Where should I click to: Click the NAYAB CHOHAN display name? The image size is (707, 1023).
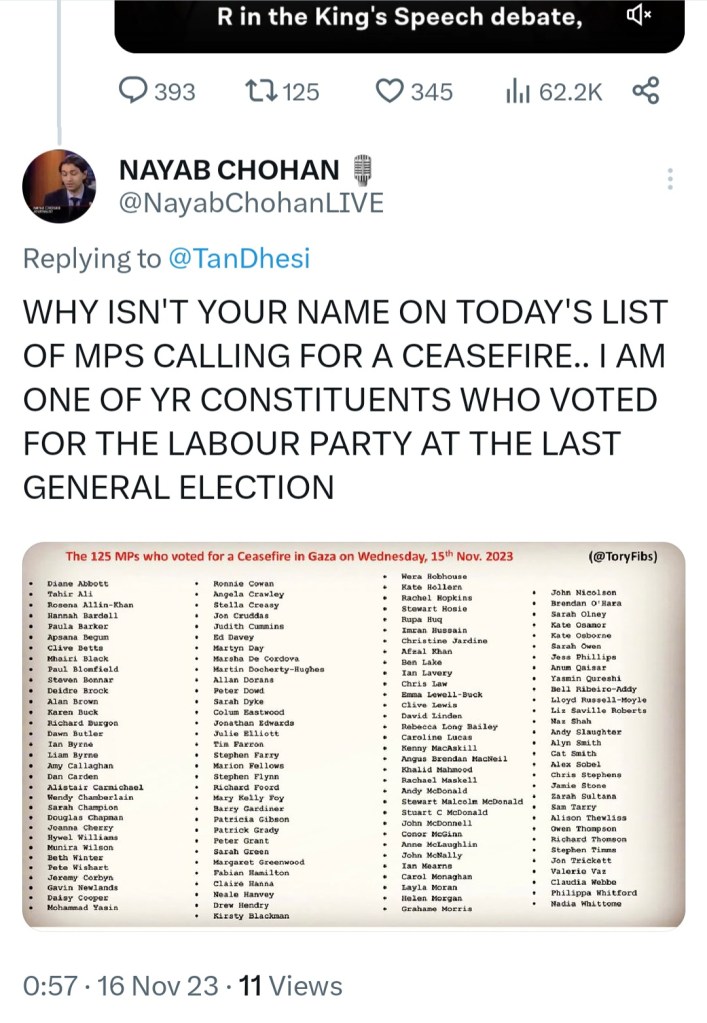pos(228,170)
